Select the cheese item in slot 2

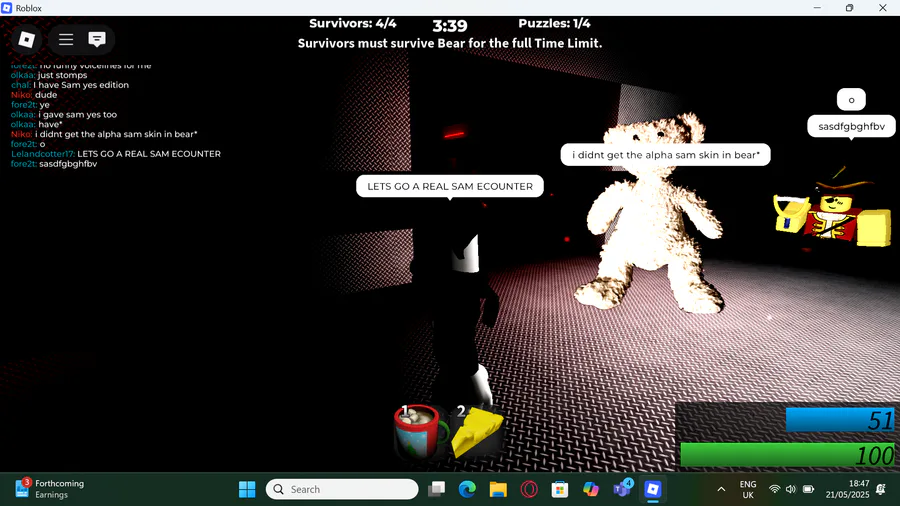(x=476, y=431)
